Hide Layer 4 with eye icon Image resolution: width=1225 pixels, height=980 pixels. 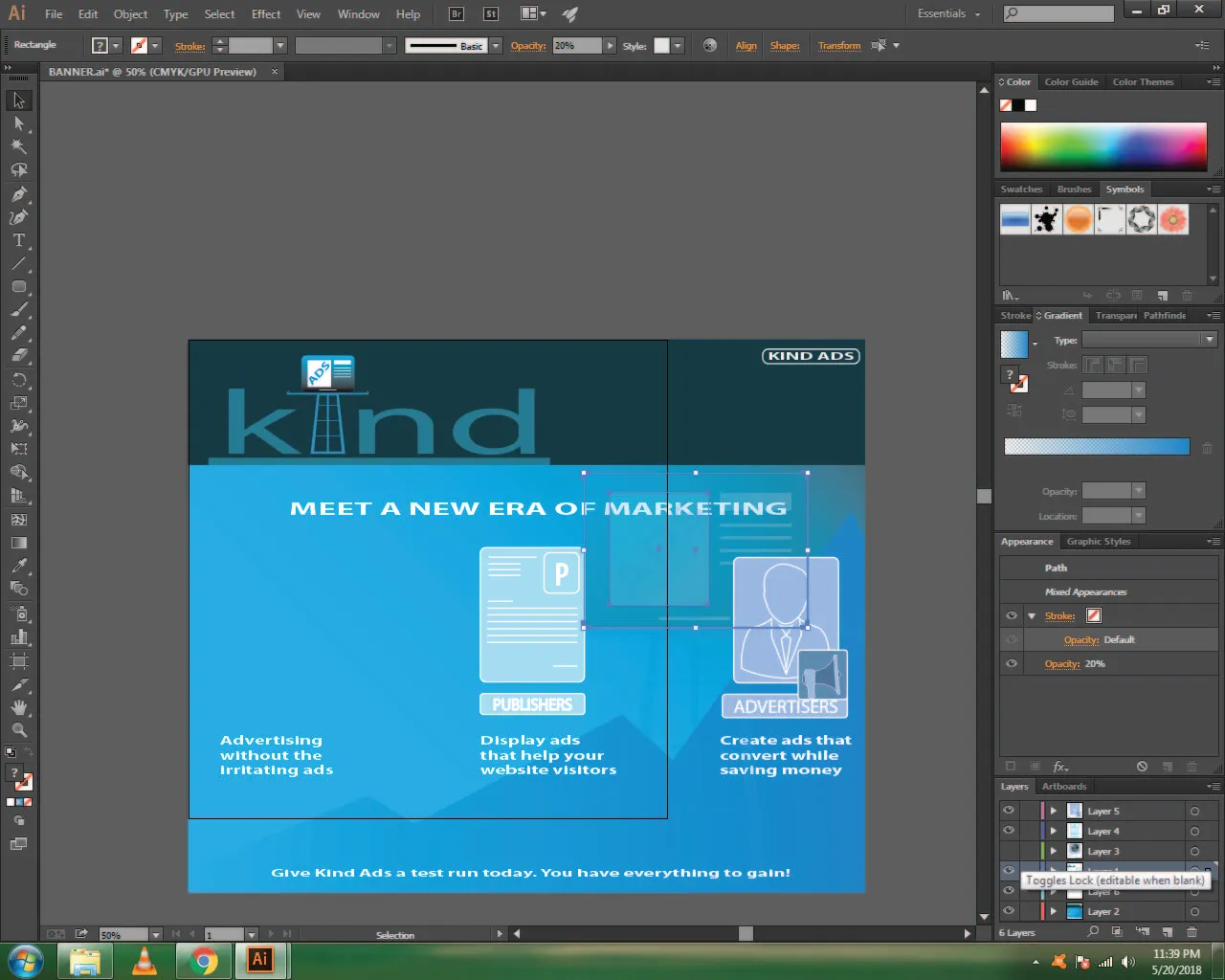(x=1009, y=831)
